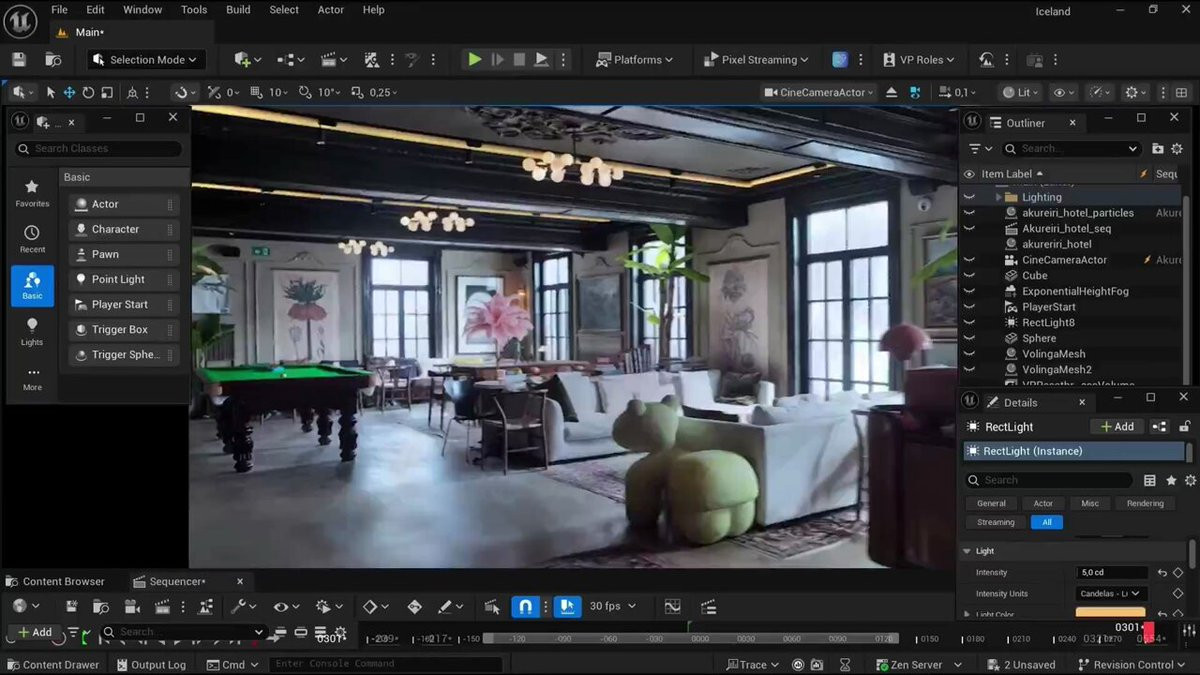Image resolution: width=1200 pixels, height=675 pixels.
Task: Expand the Platforms dropdown menu
Action: (634, 60)
